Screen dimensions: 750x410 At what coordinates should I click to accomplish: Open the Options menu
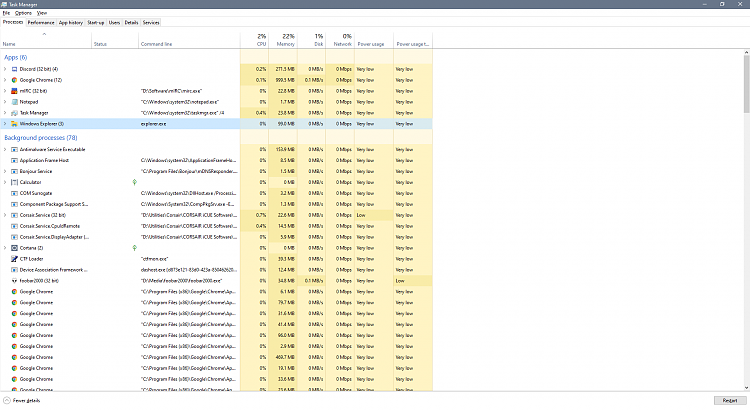click(23, 13)
